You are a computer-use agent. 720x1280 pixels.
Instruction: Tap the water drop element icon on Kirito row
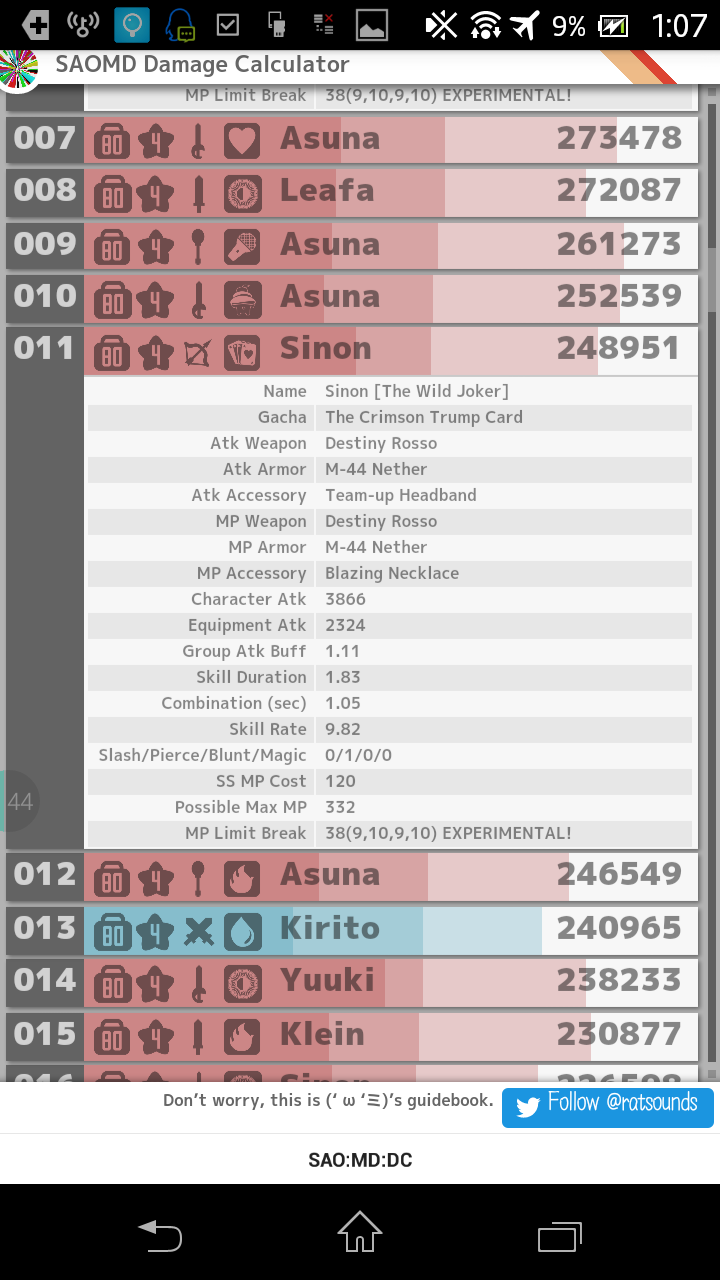coord(242,930)
